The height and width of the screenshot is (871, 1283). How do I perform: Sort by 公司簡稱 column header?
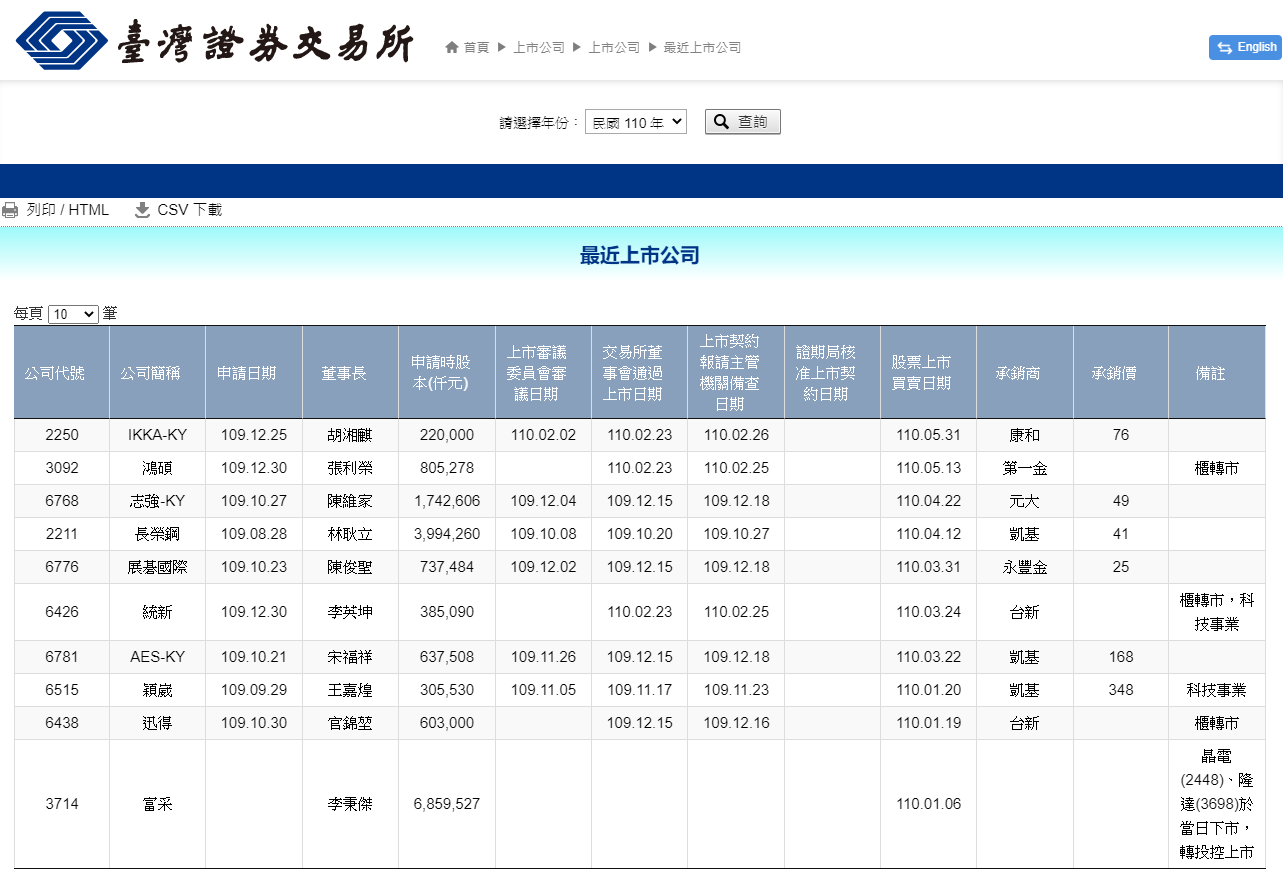tap(158, 372)
